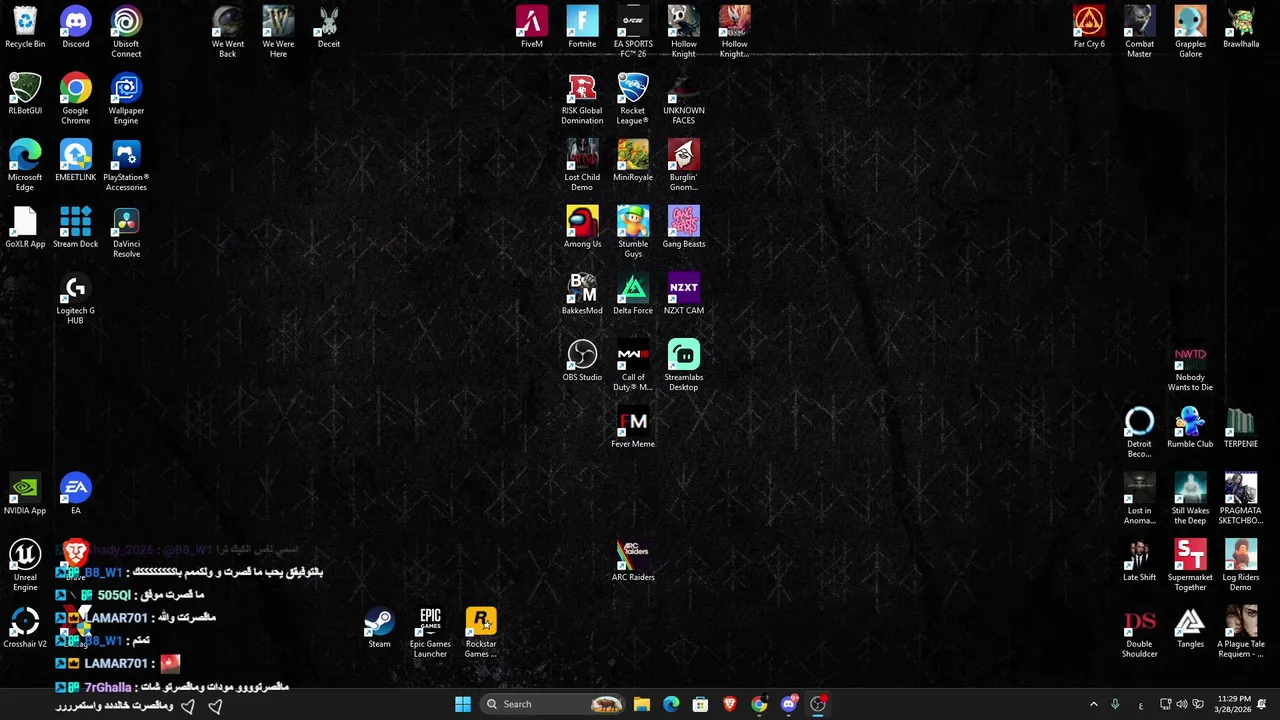Select the Crosshair V2 icon
This screenshot has height=720, width=1280.
[x=25, y=628]
